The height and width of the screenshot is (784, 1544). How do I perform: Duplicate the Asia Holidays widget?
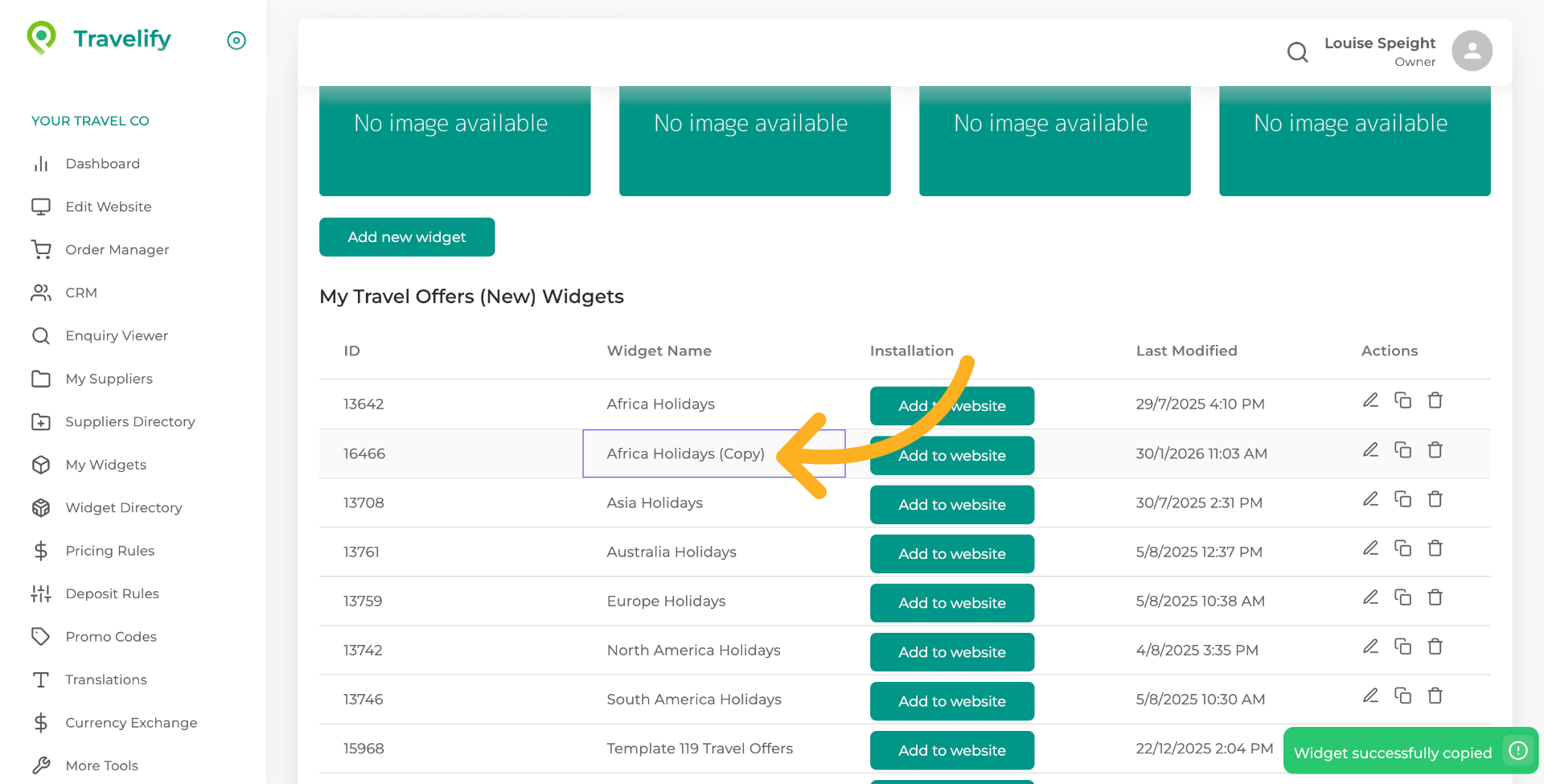point(1402,499)
